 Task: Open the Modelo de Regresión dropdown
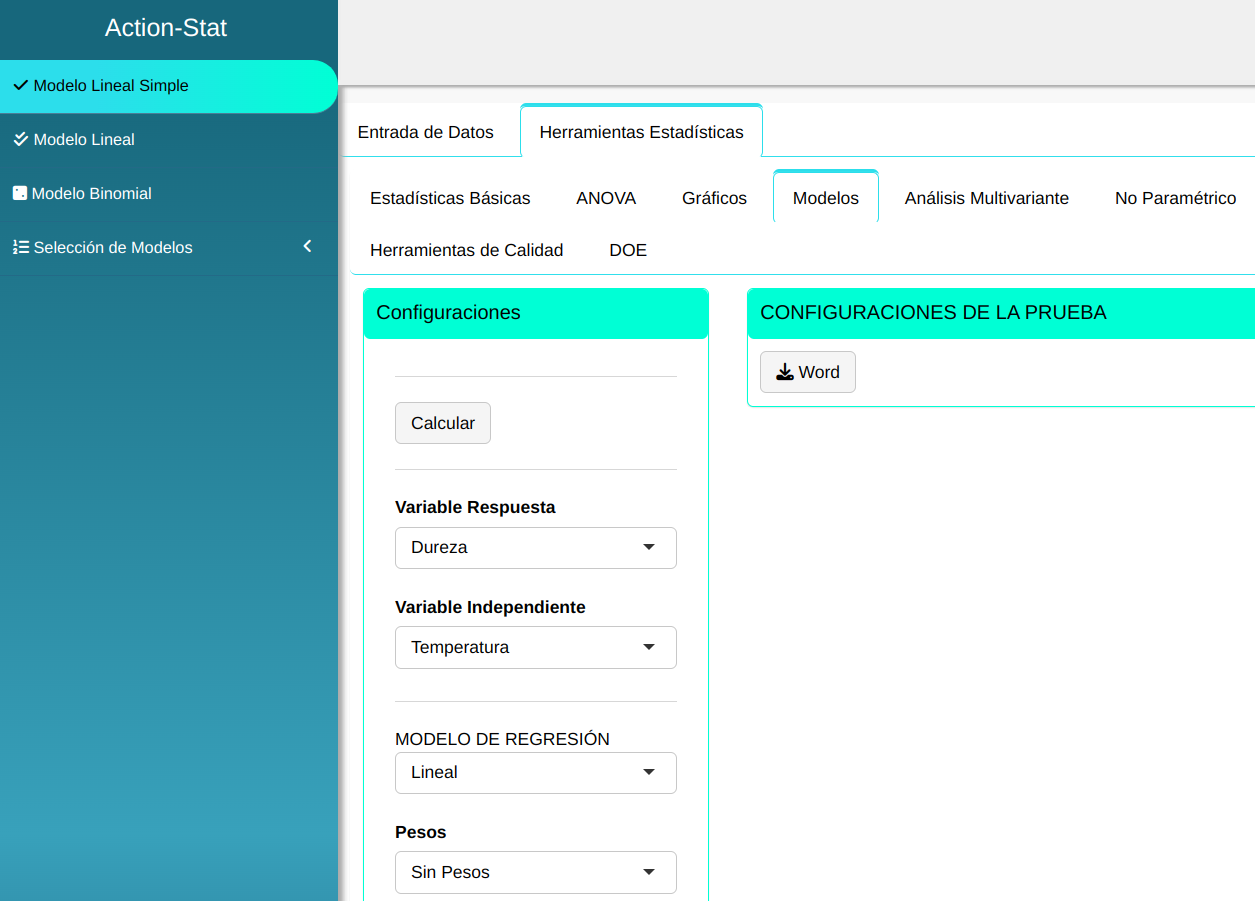pyautogui.click(x=535, y=773)
